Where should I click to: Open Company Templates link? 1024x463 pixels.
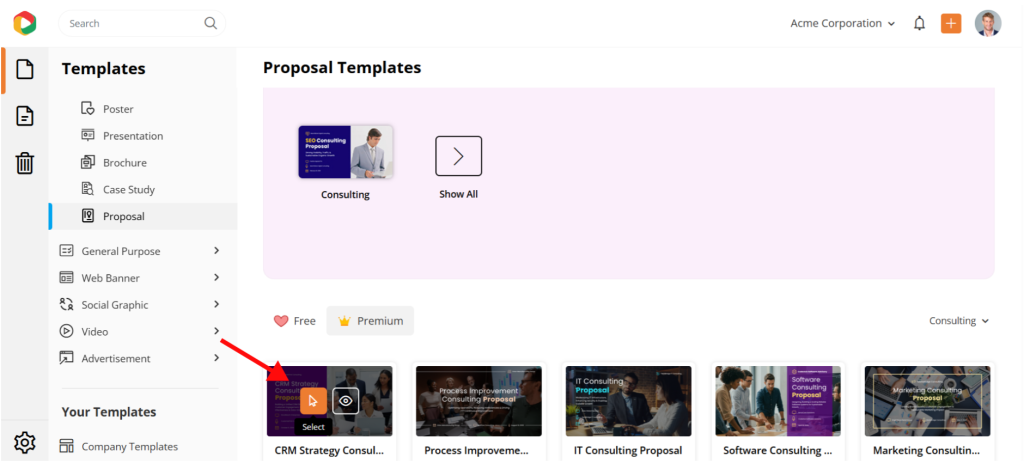tap(129, 447)
